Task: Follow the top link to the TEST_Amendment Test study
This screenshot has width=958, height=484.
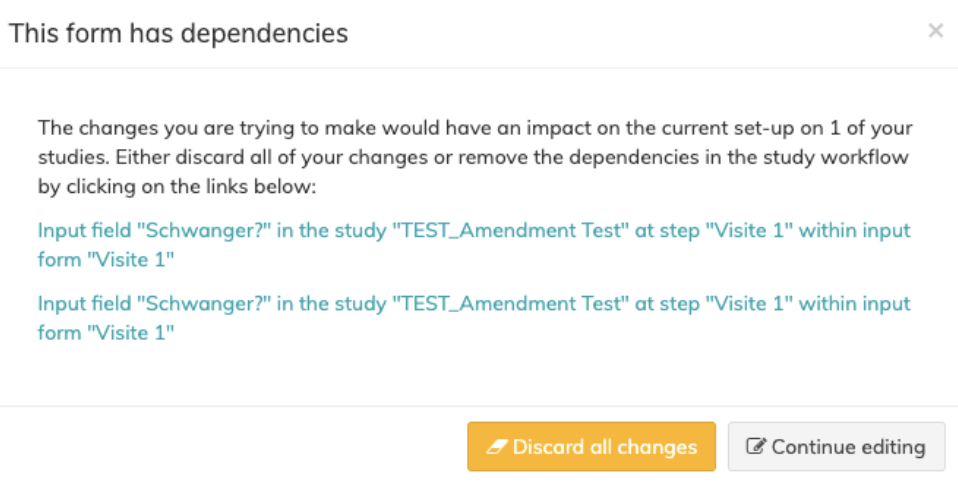Action: click(x=516, y=231)
